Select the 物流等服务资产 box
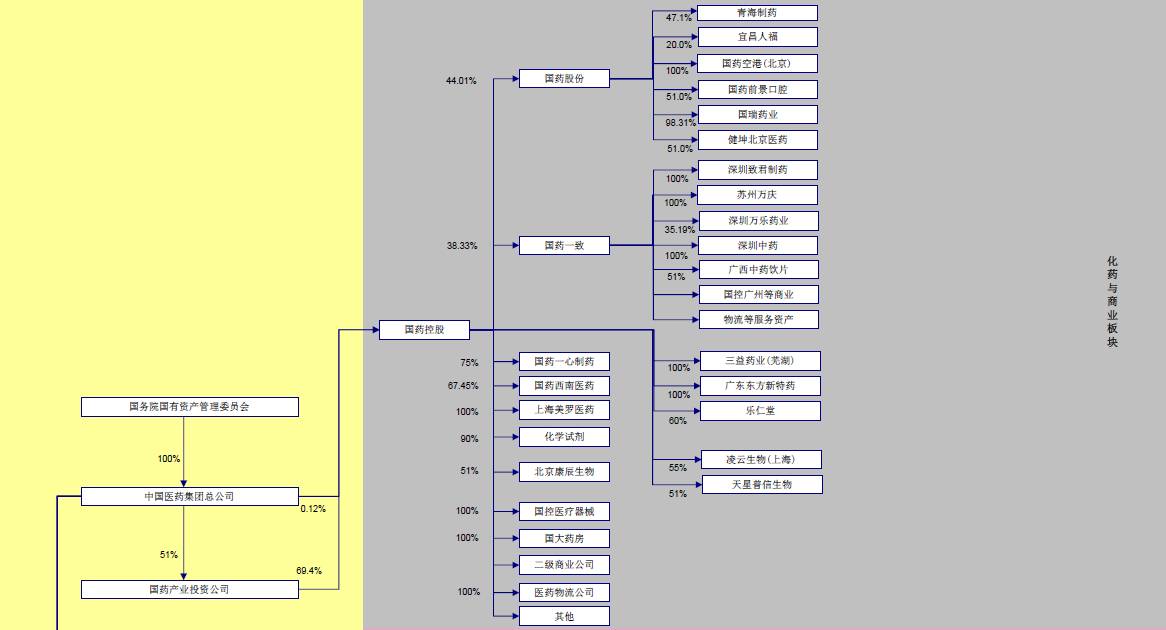Image resolution: width=1166 pixels, height=630 pixels. [x=758, y=319]
